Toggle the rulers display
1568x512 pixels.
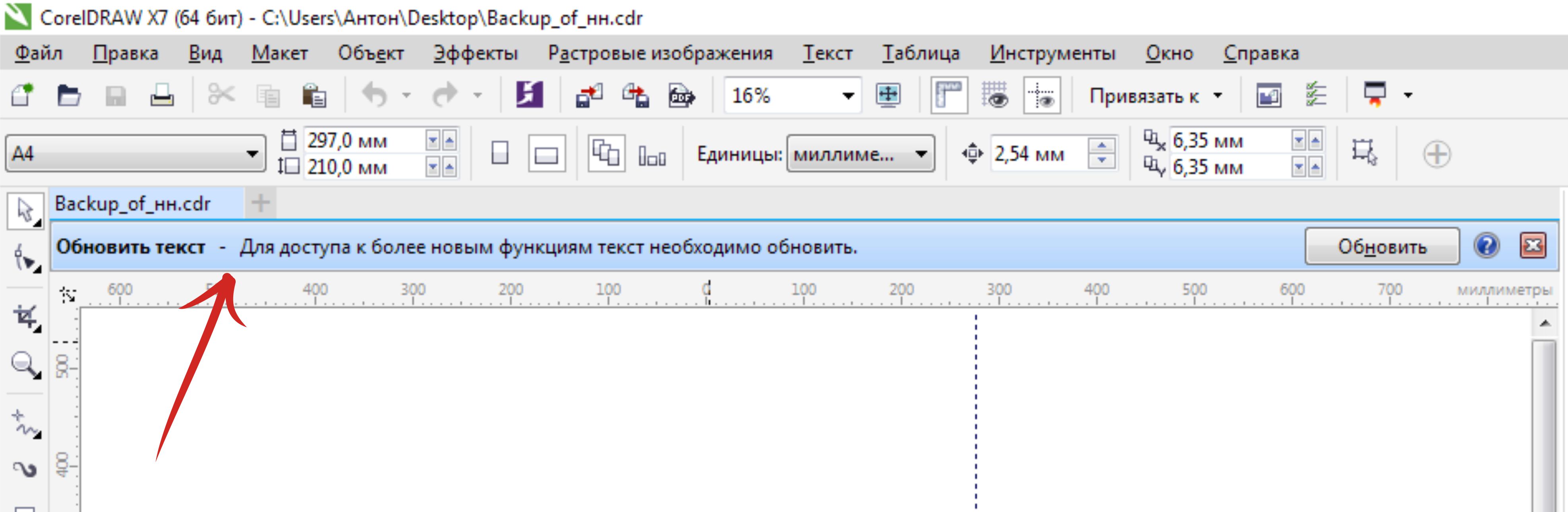[949, 95]
